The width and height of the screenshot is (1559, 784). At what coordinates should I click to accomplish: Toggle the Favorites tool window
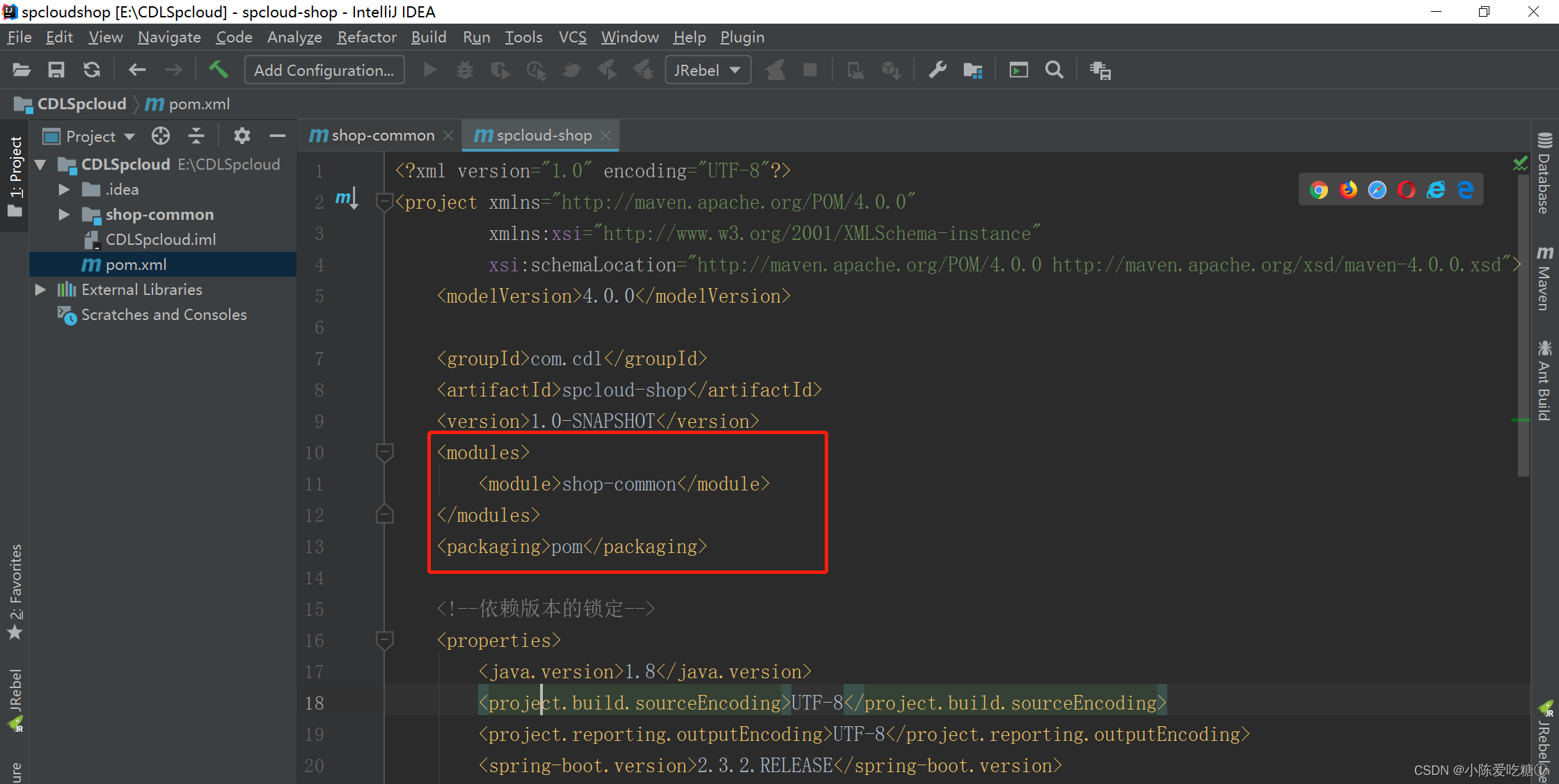point(15,591)
